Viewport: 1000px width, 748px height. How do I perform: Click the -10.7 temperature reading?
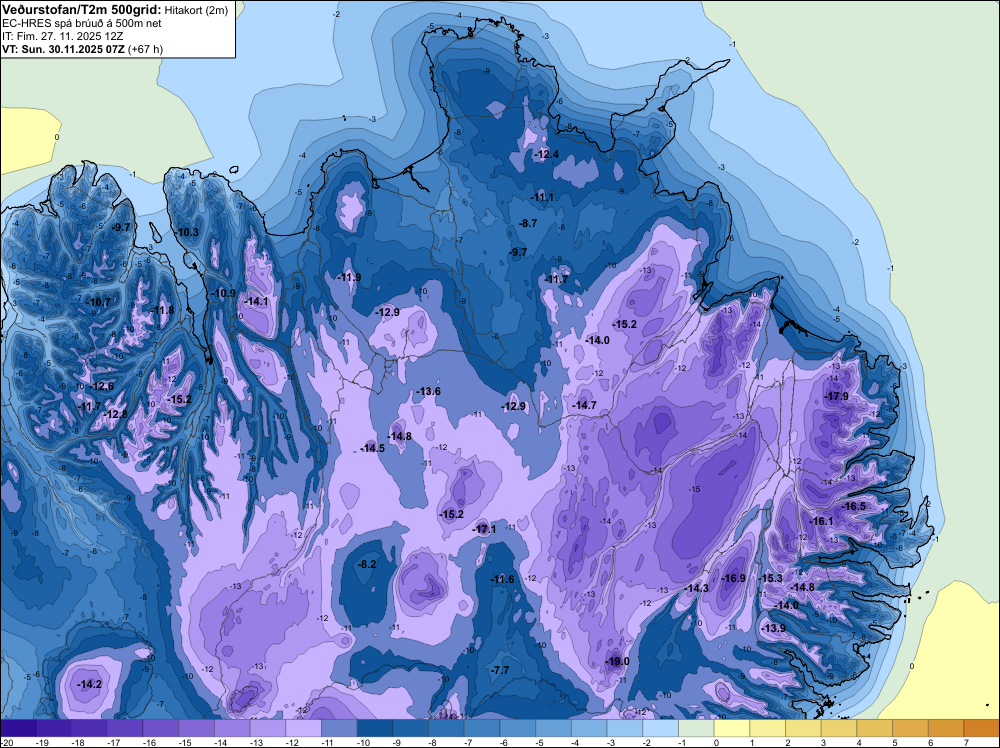tap(99, 302)
